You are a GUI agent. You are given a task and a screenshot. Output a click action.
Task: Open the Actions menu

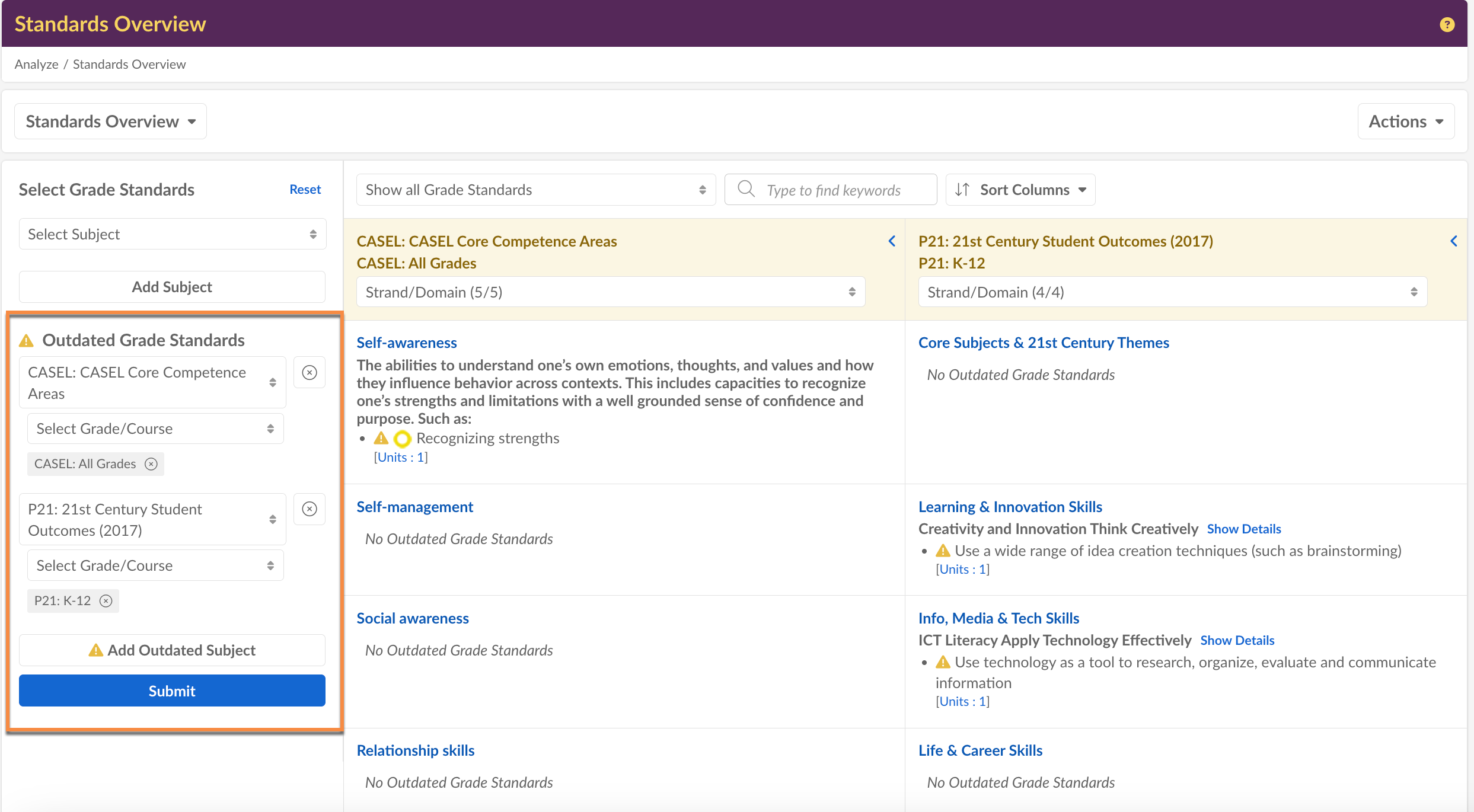coord(1405,122)
